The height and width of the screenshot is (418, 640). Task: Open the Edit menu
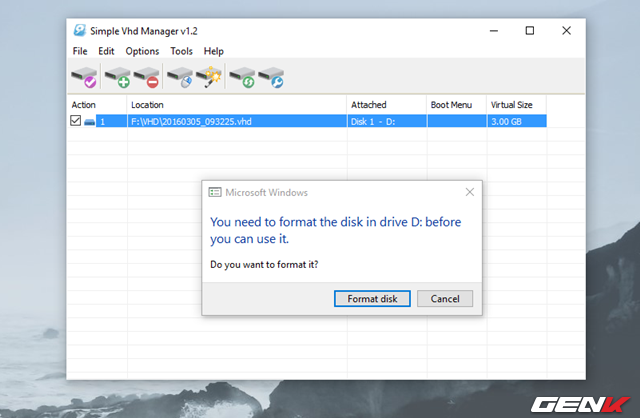click(106, 51)
